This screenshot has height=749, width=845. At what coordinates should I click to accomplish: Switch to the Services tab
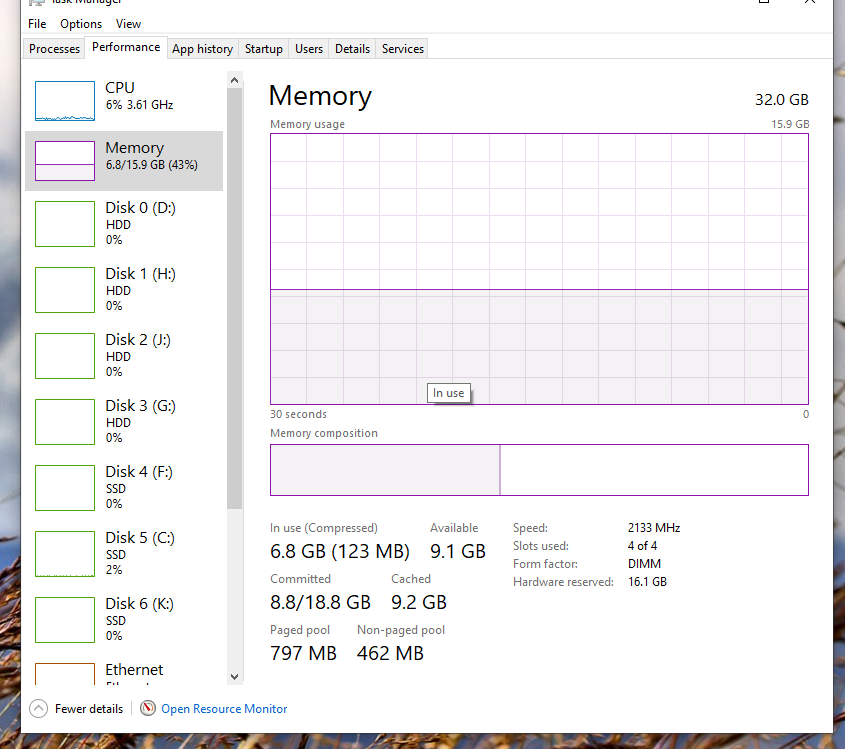(x=403, y=48)
